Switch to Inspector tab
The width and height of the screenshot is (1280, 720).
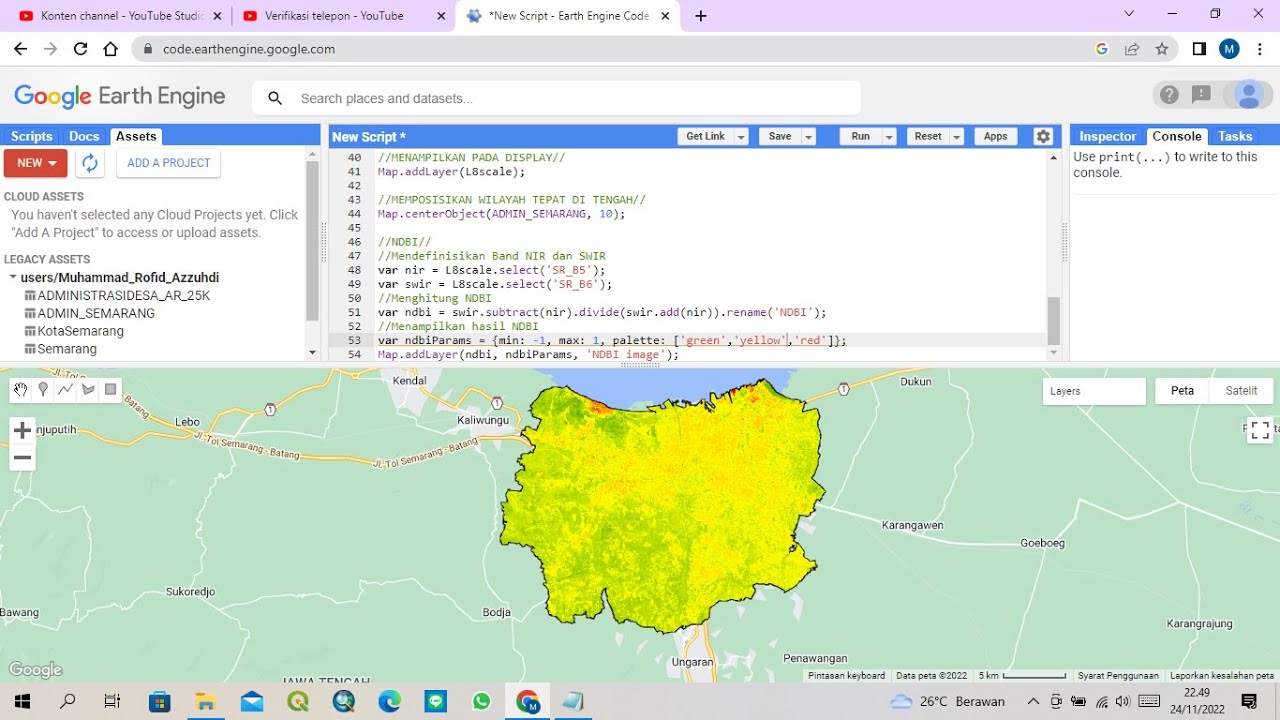coord(1107,136)
